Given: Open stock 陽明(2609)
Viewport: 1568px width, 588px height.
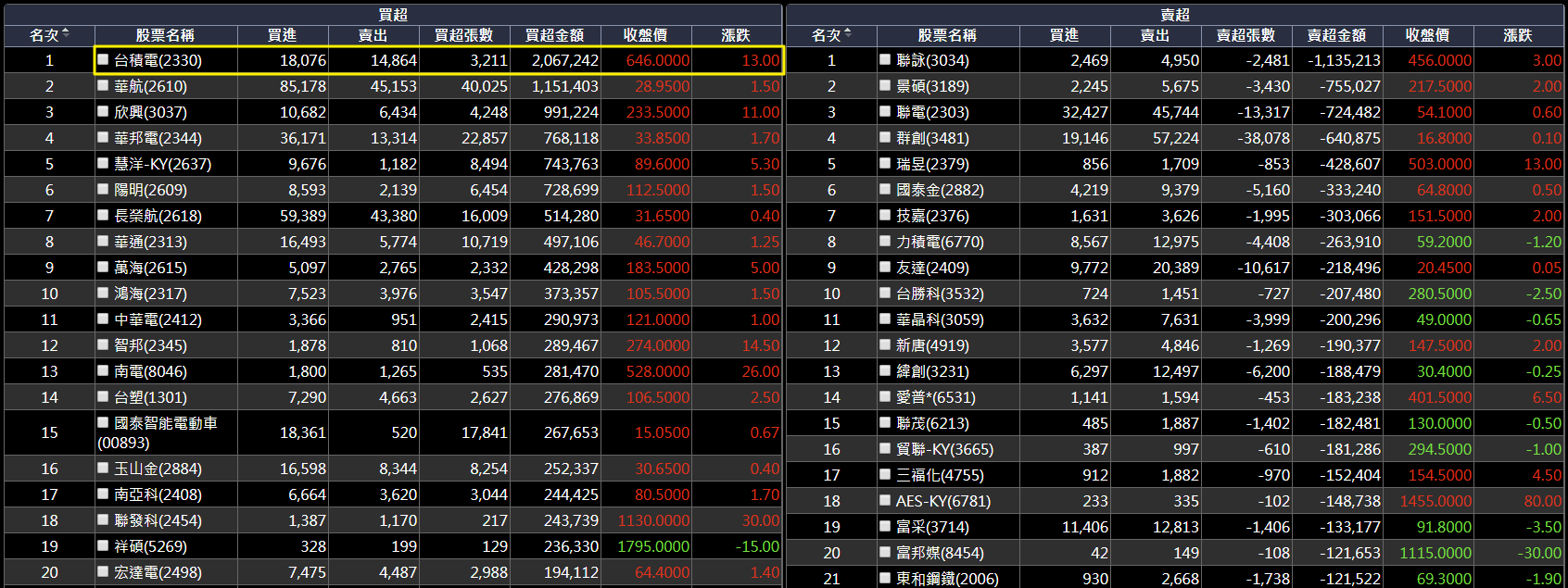Looking at the screenshot, I should [150, 190].
